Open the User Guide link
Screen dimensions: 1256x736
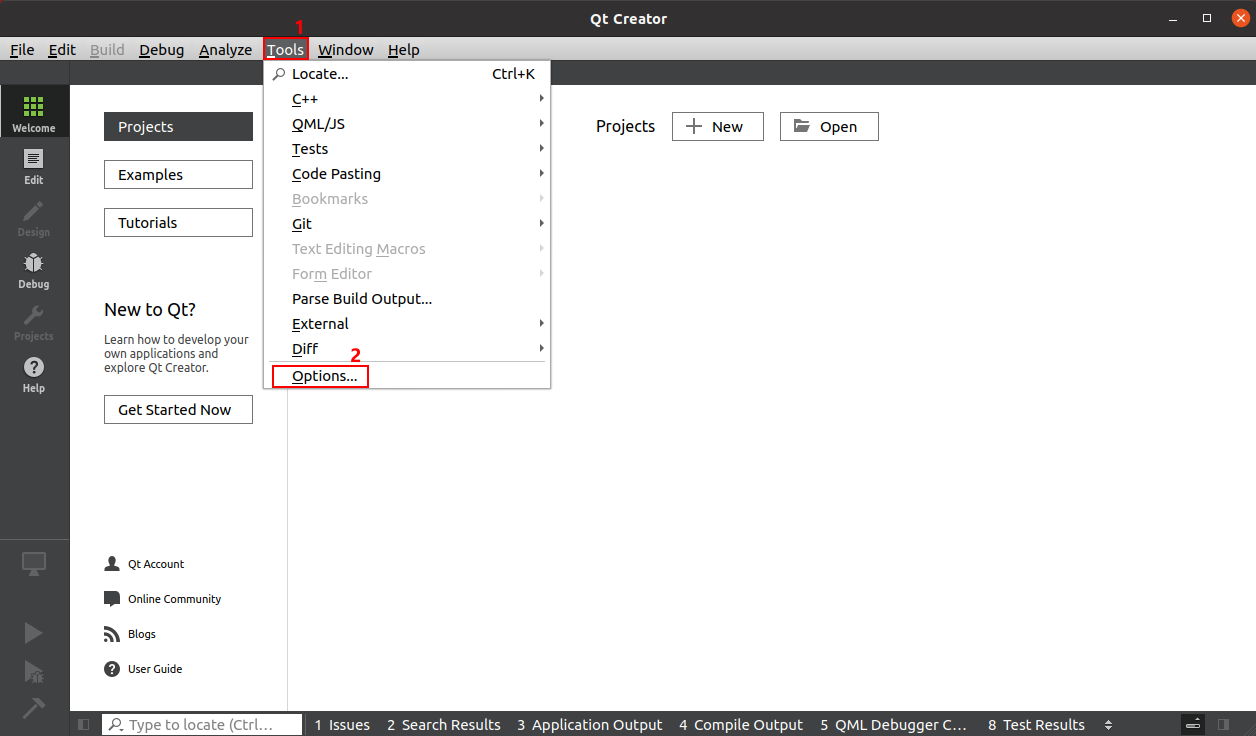point(155,669)
